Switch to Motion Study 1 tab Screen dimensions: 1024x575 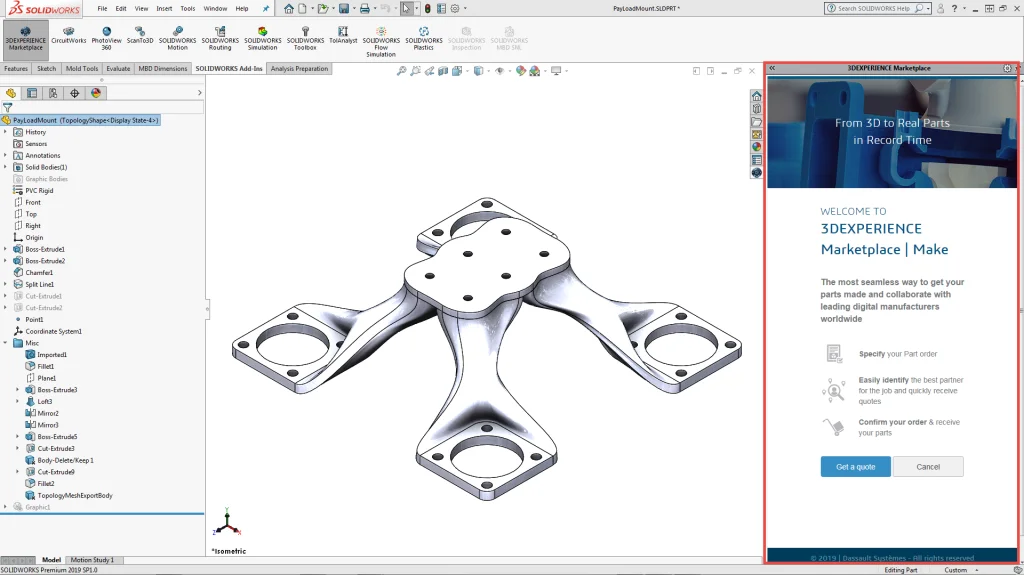click(x=92, y=560)
